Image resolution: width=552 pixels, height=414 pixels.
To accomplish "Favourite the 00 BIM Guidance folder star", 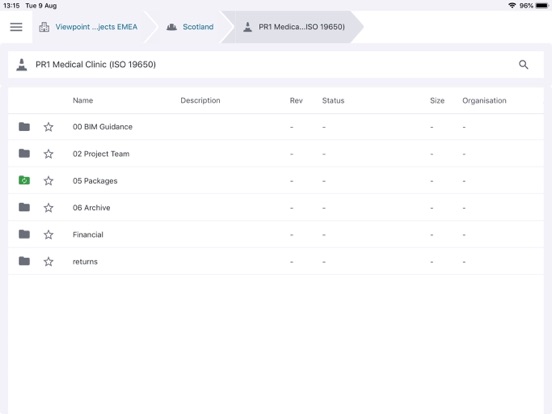I will 49,127.
